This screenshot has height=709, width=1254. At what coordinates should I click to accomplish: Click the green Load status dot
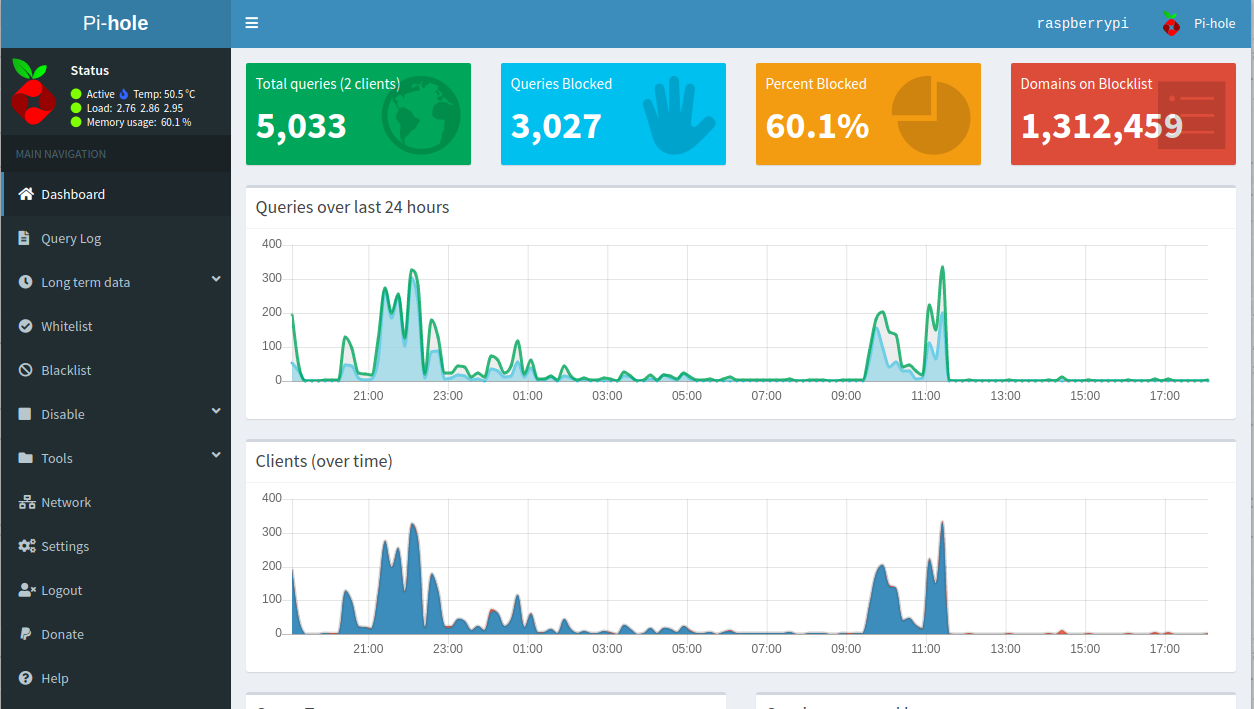tap(76, 108)
